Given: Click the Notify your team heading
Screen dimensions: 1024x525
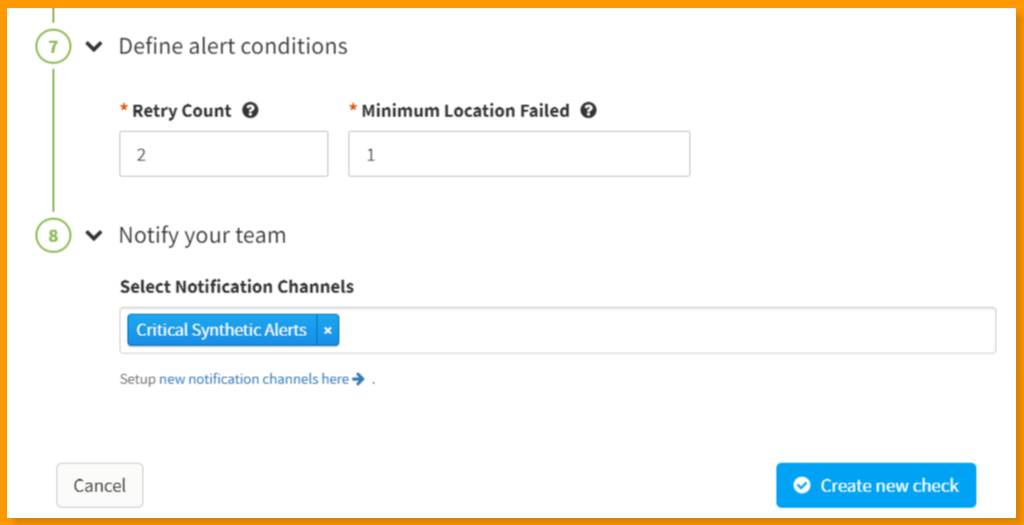Looking at the screenshot, I should (202, 235).
